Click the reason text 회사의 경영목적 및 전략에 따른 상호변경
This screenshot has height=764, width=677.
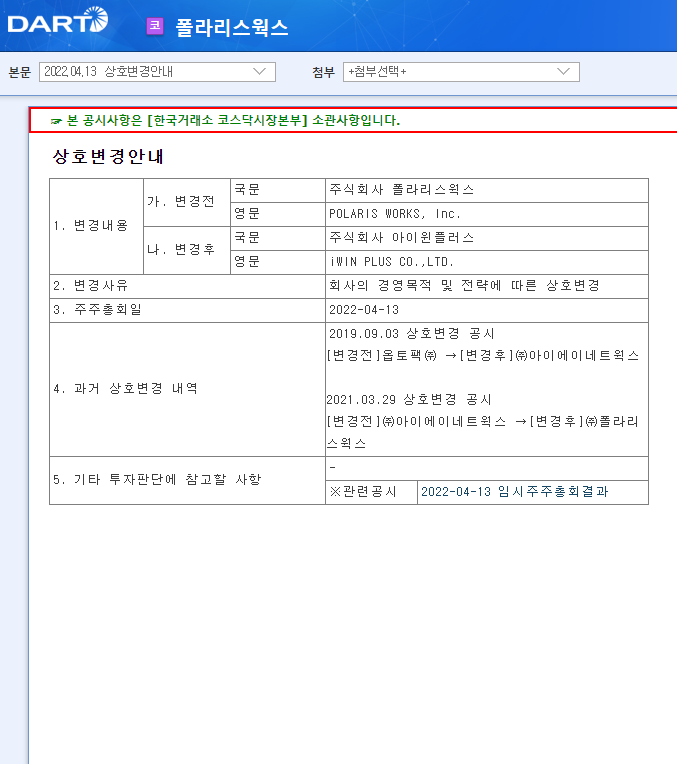point(464,286)
